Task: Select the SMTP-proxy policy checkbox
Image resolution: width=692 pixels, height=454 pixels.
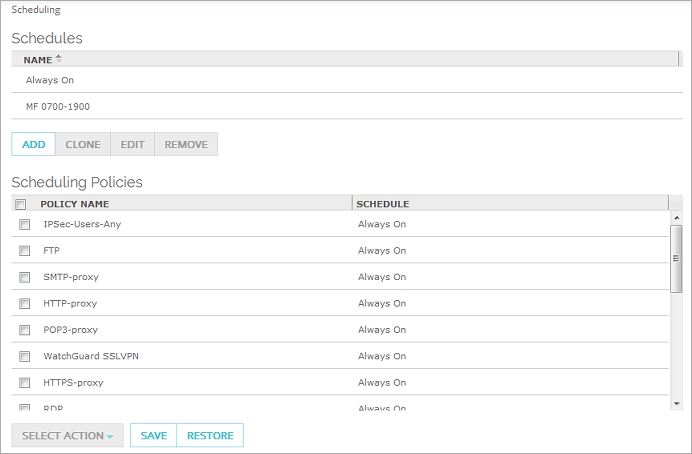Action: (x=25, y=277)
